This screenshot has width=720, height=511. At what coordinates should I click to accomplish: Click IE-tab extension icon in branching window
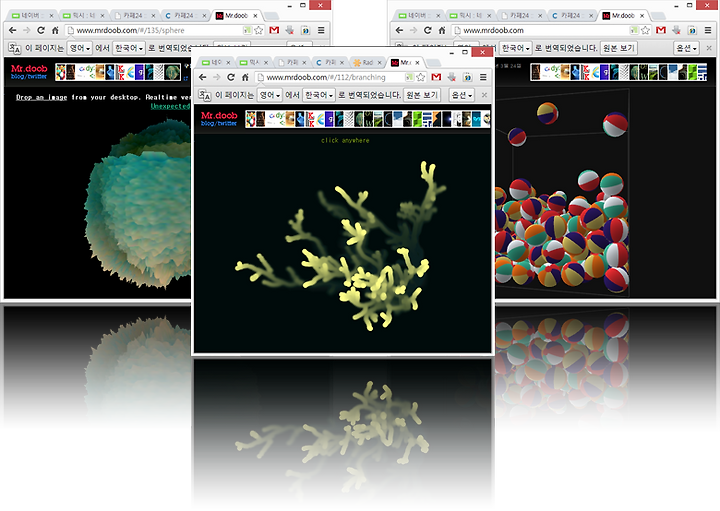(467, 77)
